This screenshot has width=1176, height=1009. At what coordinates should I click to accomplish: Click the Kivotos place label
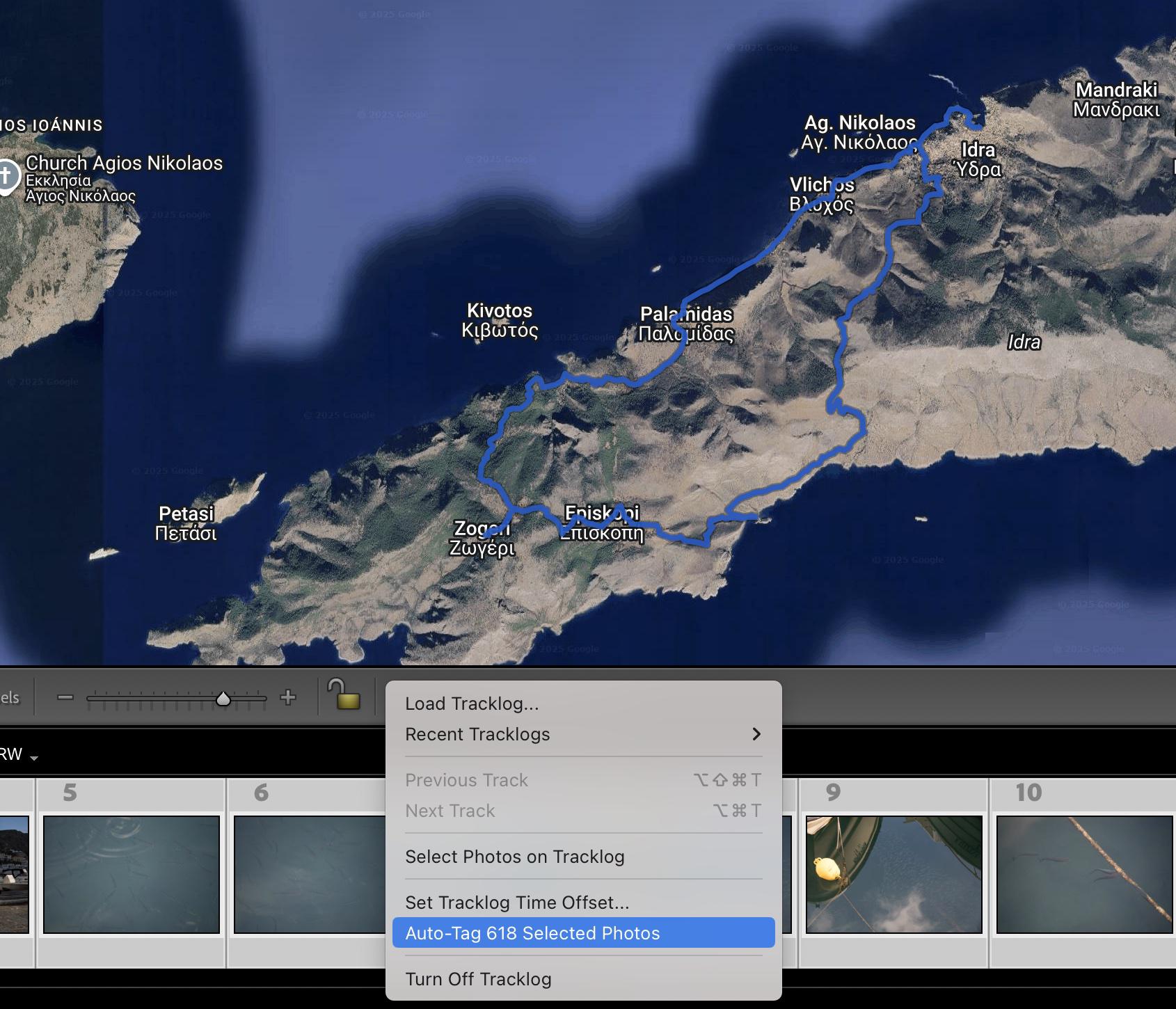pyautogui.click(x=500, y=320)
